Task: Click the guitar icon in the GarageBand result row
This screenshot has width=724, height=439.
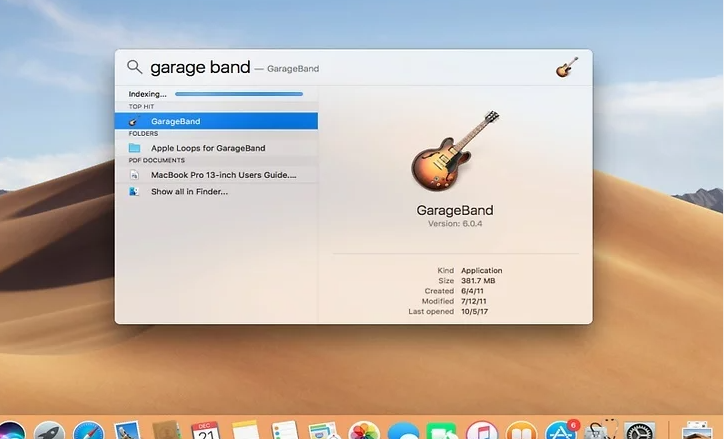Action: click(x=134, y=121)
